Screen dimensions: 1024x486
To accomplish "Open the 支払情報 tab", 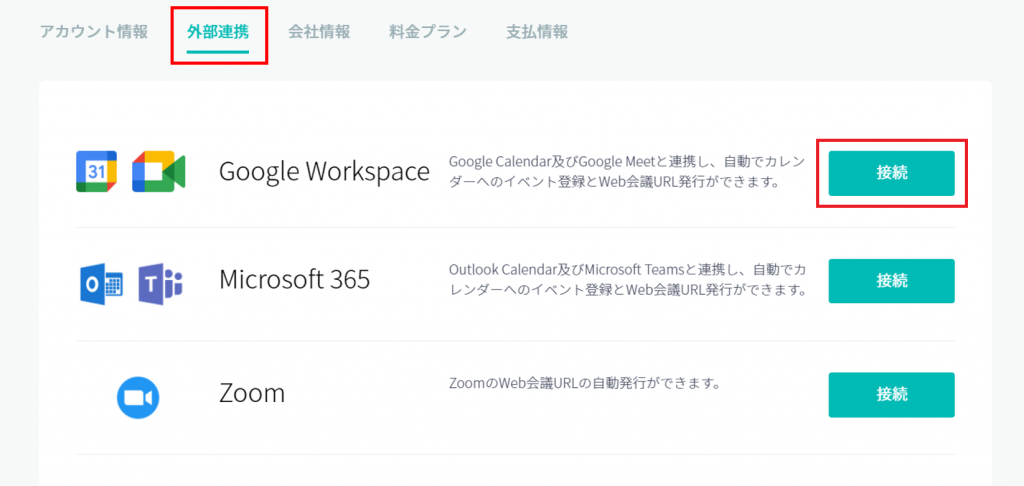I will click(537, 31).
